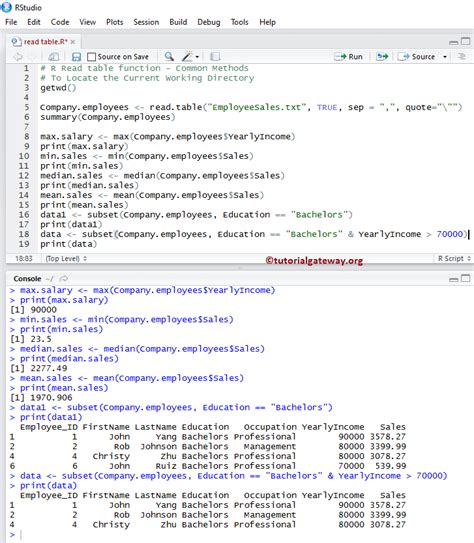Image resolution: width=474 pixels, height=543 pixels.
Task: Minimize the Console pane
Action: [454, 279]
